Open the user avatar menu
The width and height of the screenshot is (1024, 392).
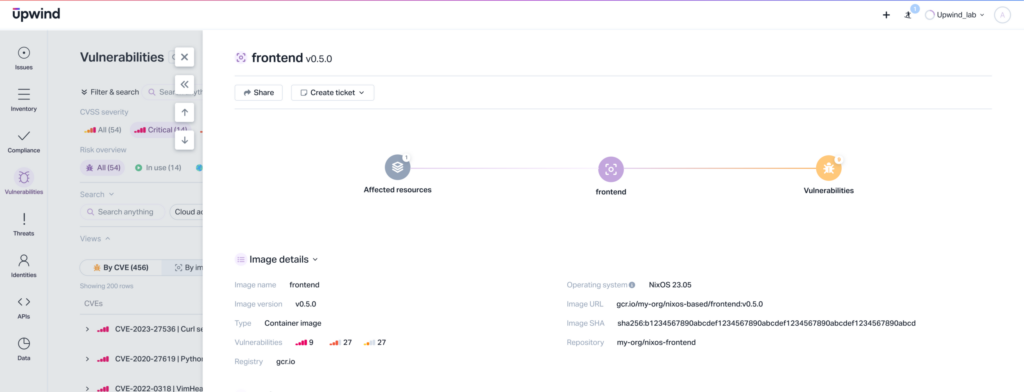tap(1002, 15)
